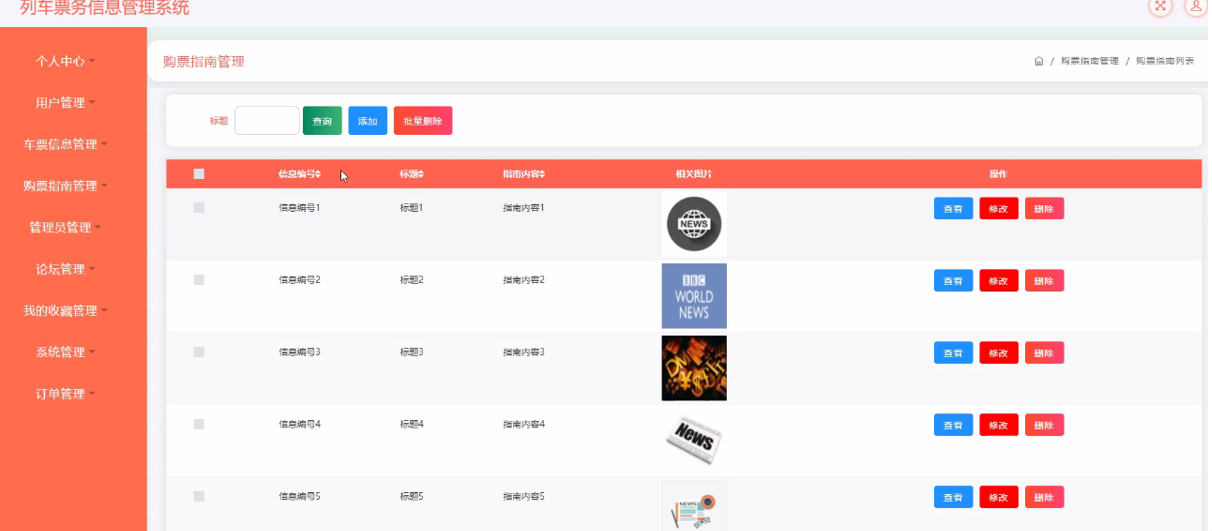This screenshot has height=531, width=1212.
Task: Check the checkbox for 信息编号5 row
Action: (x=199, y=496)
